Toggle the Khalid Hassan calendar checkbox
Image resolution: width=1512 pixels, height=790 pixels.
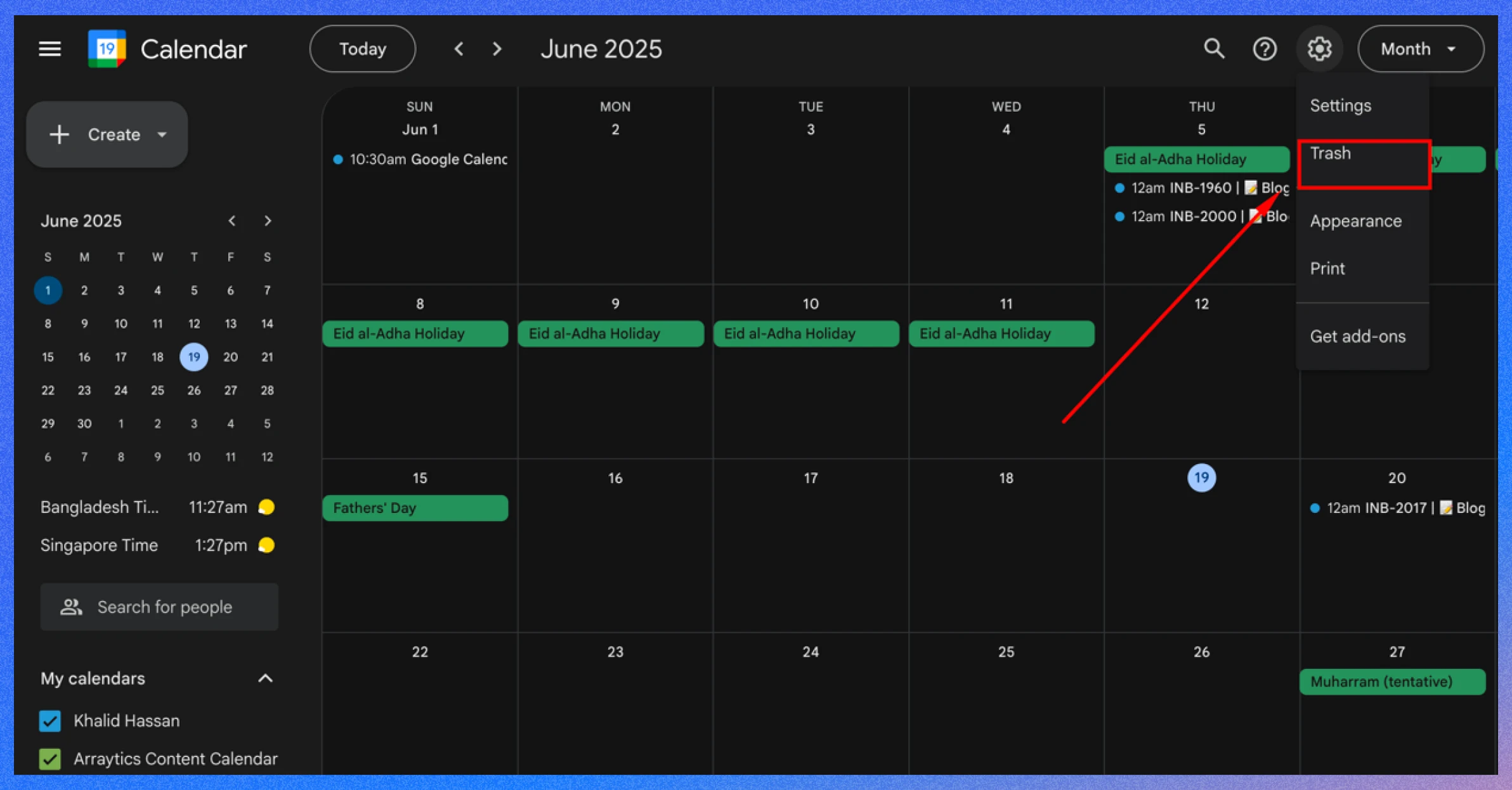point(50,721)
